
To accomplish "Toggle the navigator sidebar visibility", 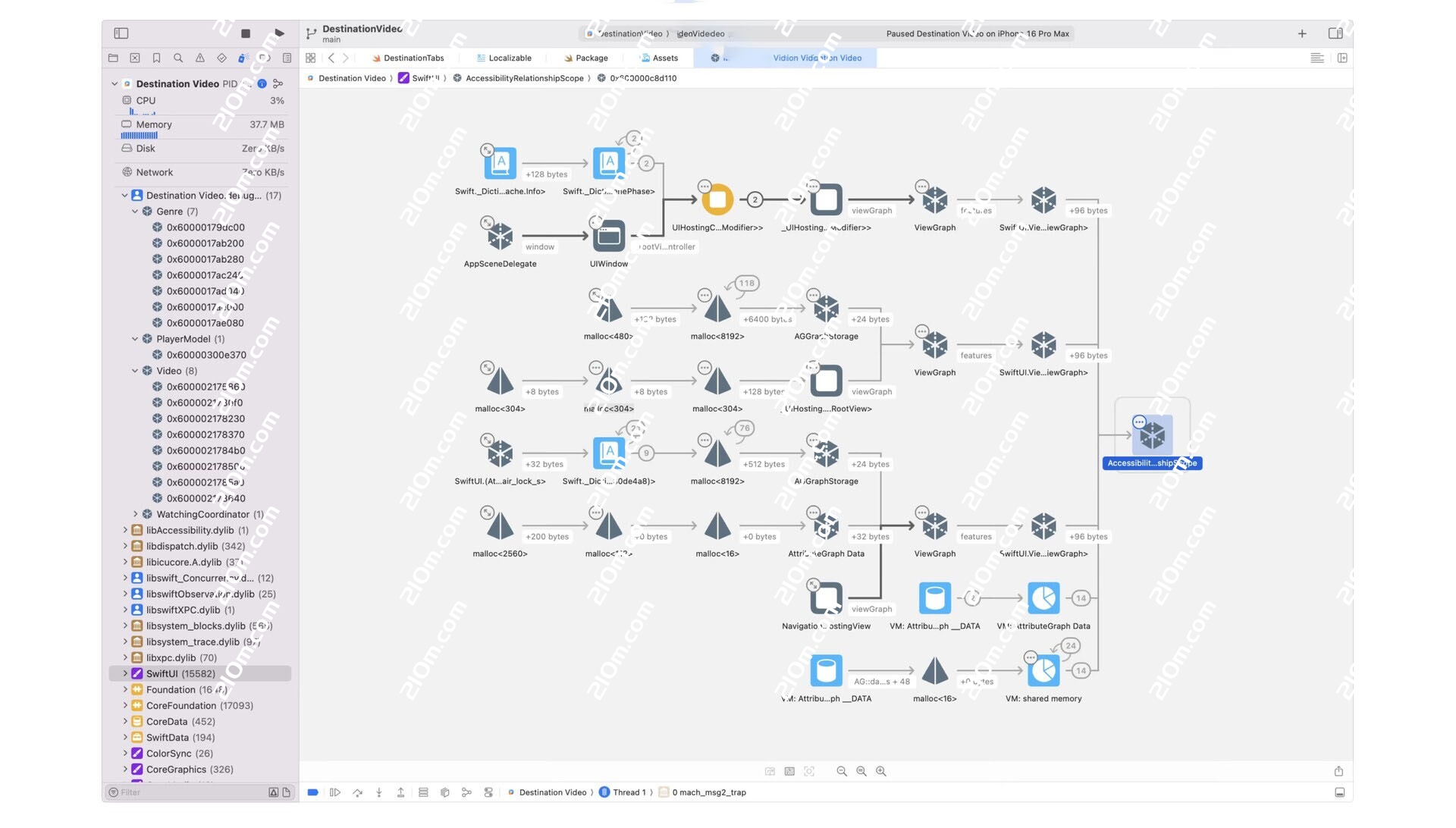I will 121,33.
